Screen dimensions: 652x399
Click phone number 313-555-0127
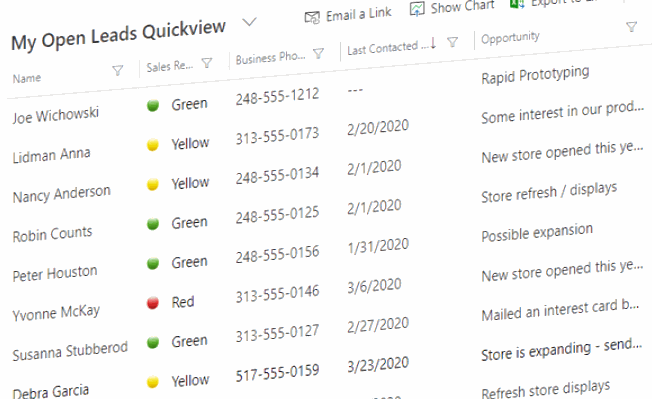coord(277,333)
